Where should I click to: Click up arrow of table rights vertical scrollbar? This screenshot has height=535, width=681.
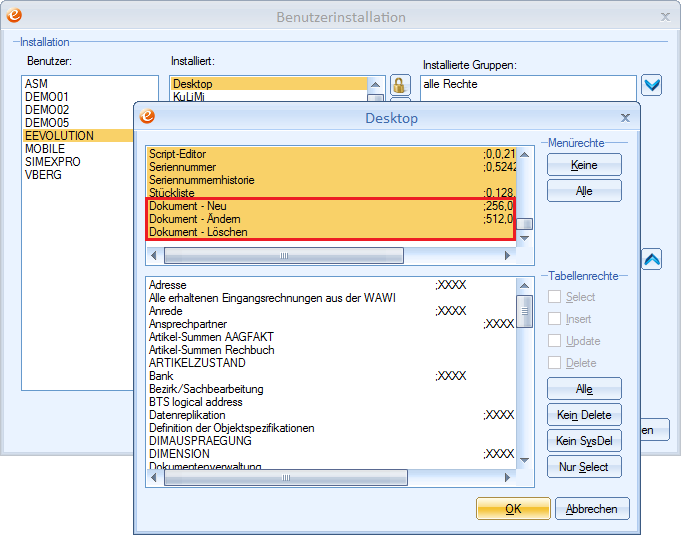[x=524, y=286]
